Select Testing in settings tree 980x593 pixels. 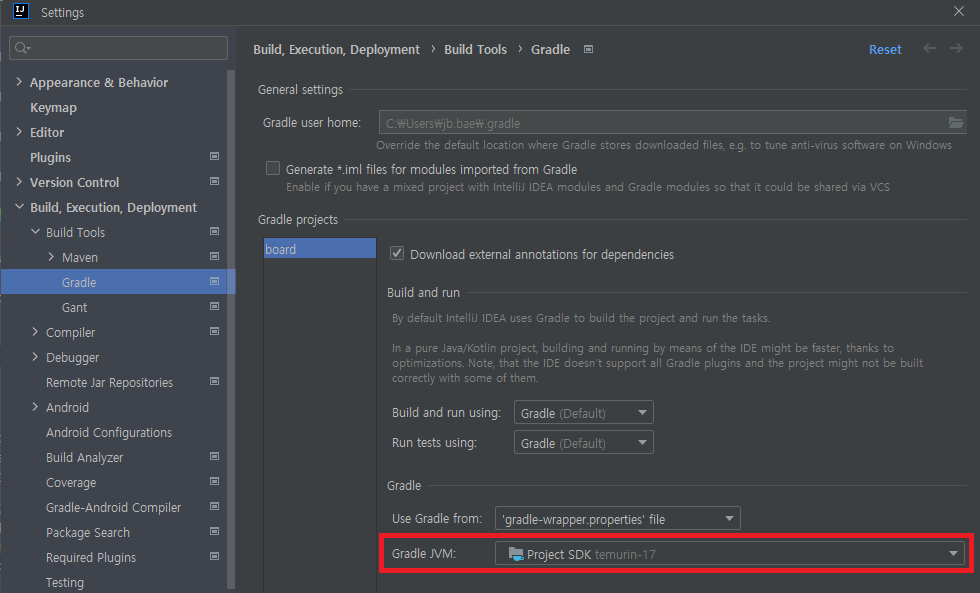point(64,582)
